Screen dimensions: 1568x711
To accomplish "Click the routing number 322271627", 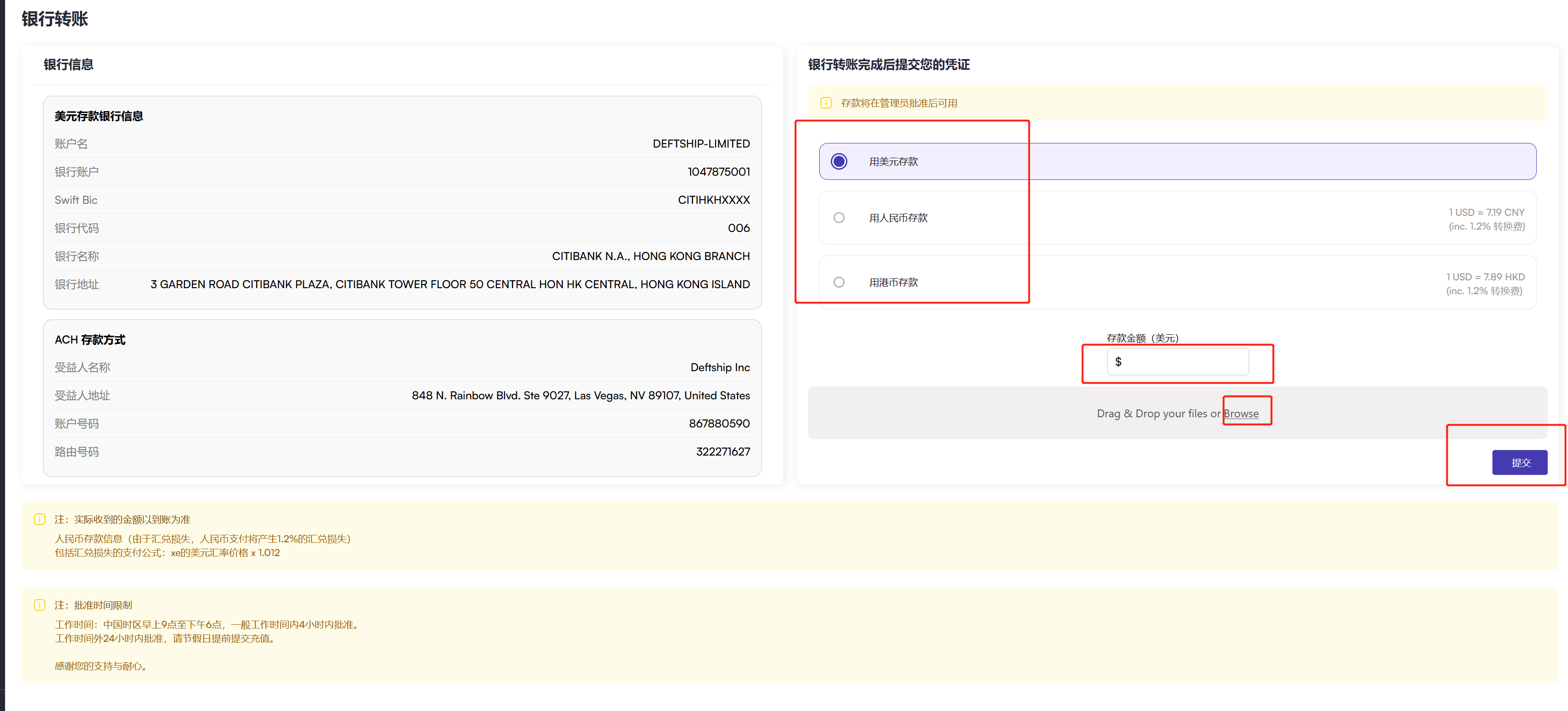I will pos(722,451).
